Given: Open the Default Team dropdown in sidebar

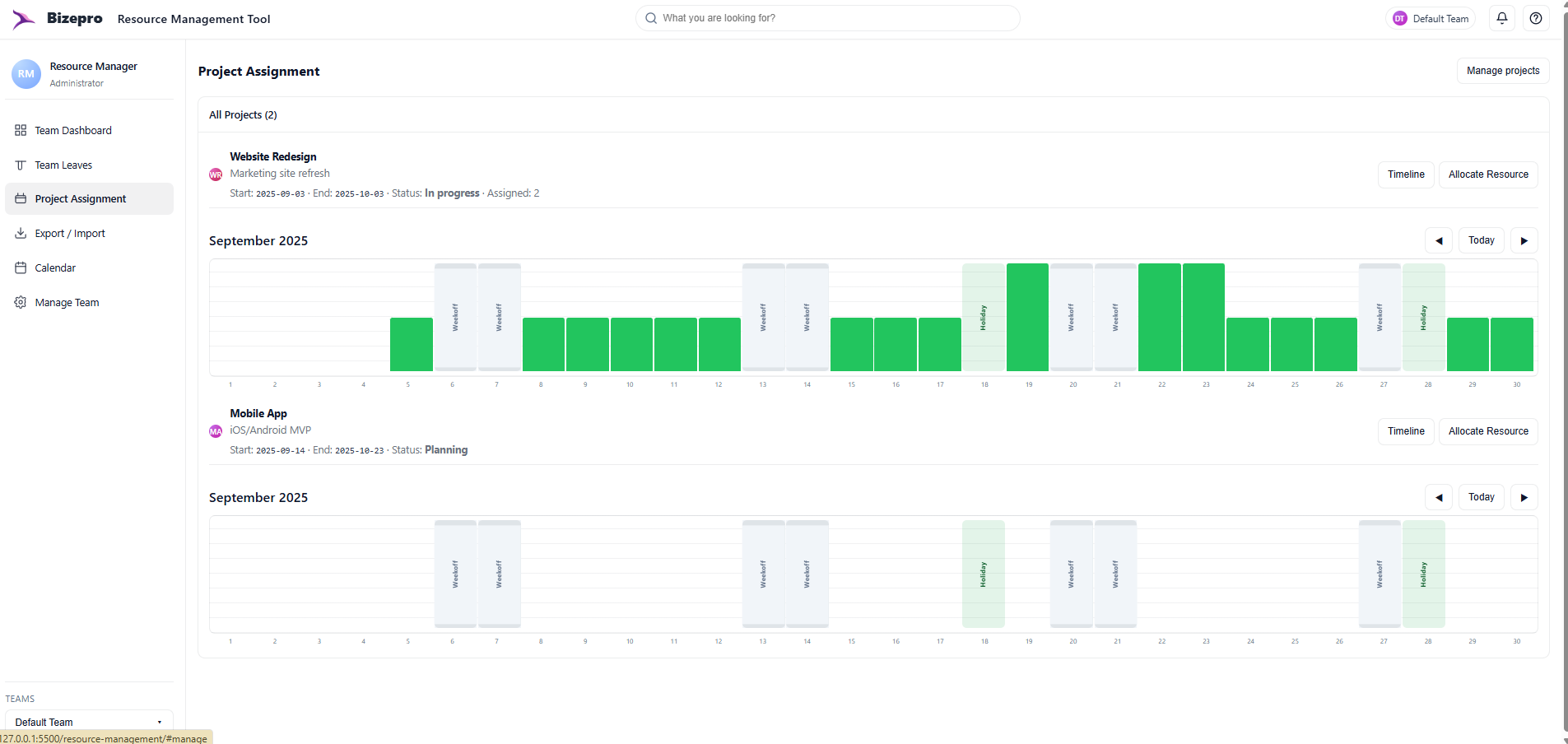Looking at the screenshot, I should tap(88, 722).
